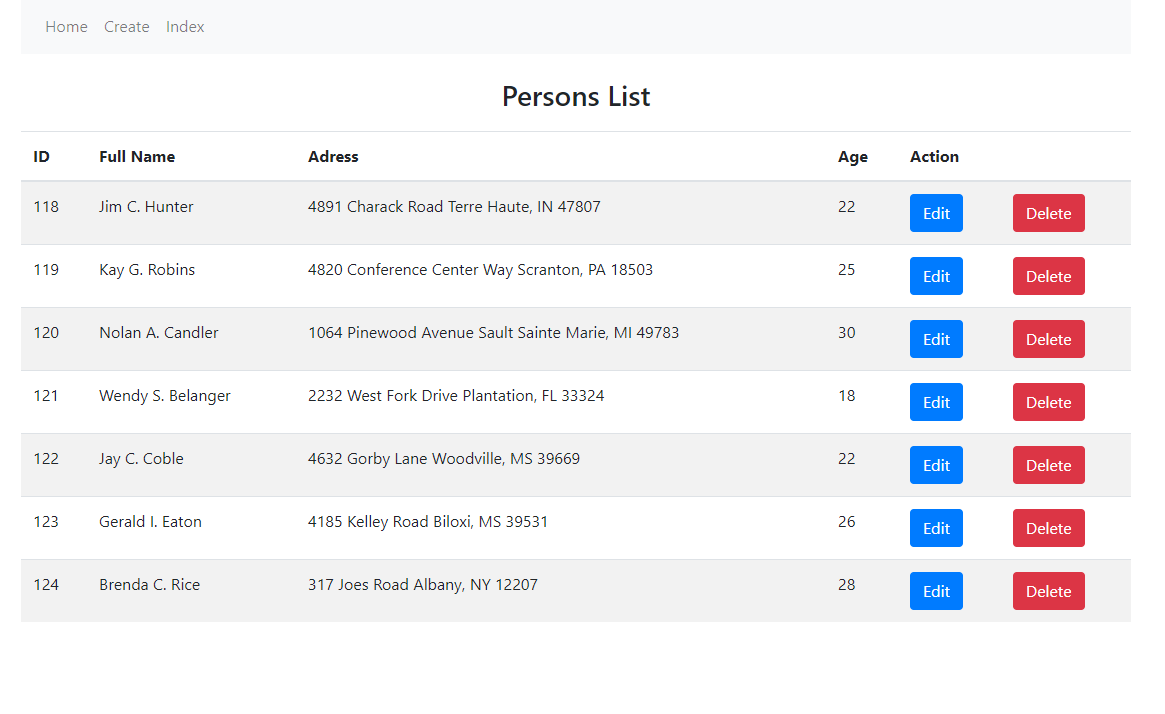The width and height of the screenshot is (1165, 714).
Task: Edit the row for Jay C. Coble
Action: [935, 464]
